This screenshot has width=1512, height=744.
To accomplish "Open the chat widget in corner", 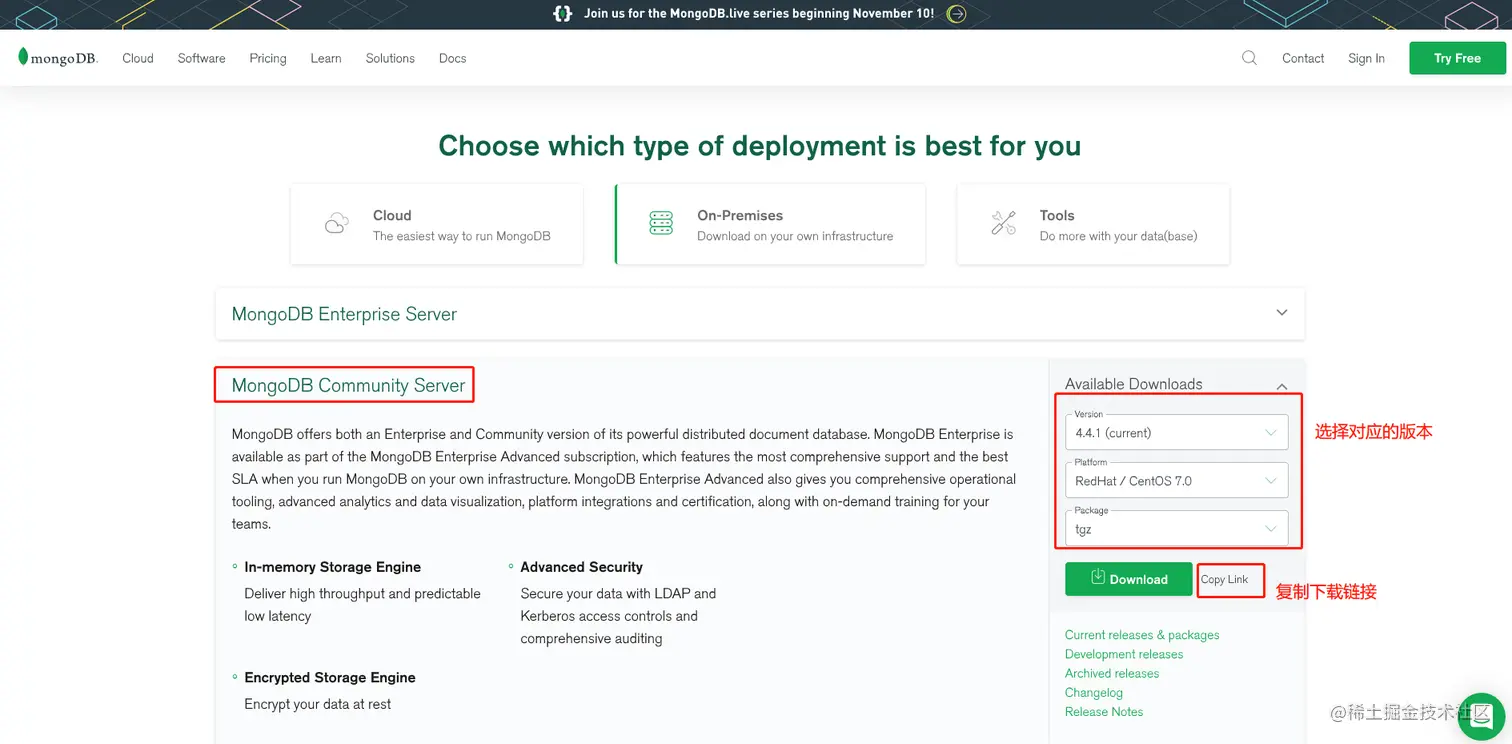I will (1481, 716).
